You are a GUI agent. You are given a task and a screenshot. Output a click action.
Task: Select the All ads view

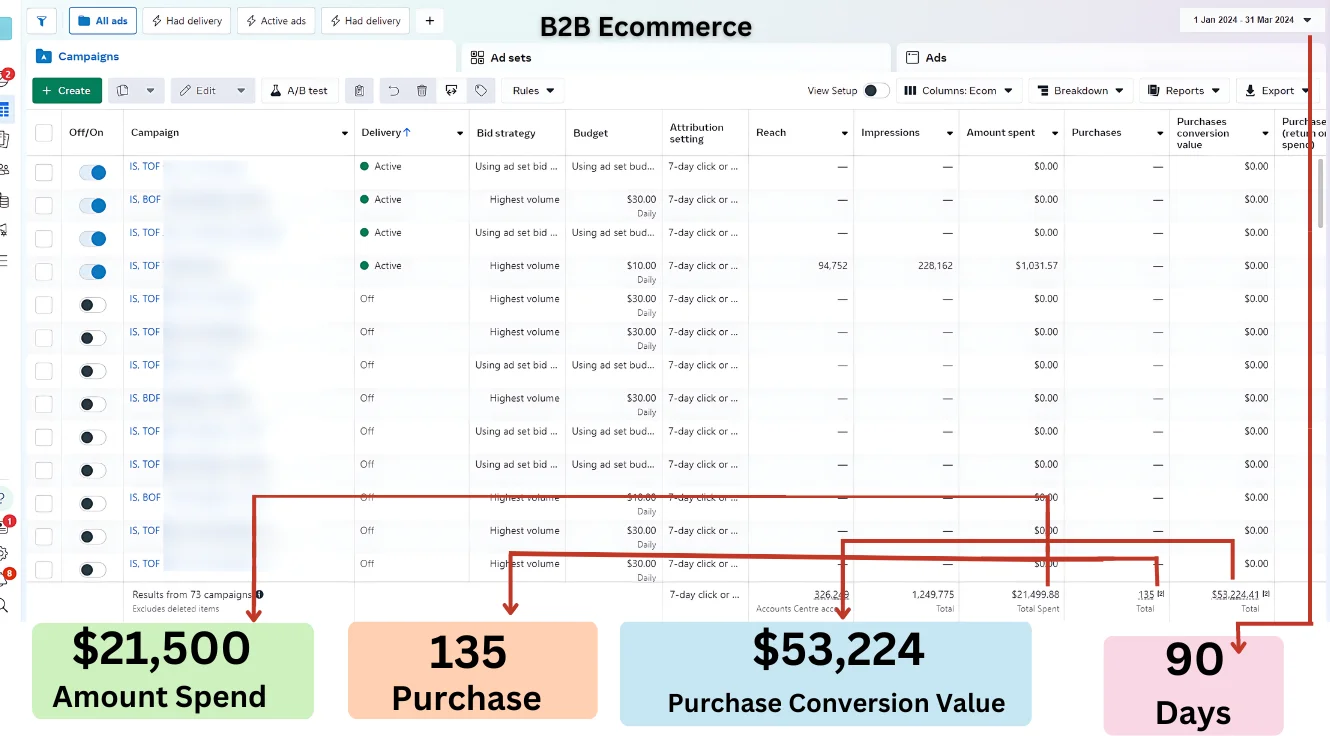pyautogui.click(x=103, y=21)
